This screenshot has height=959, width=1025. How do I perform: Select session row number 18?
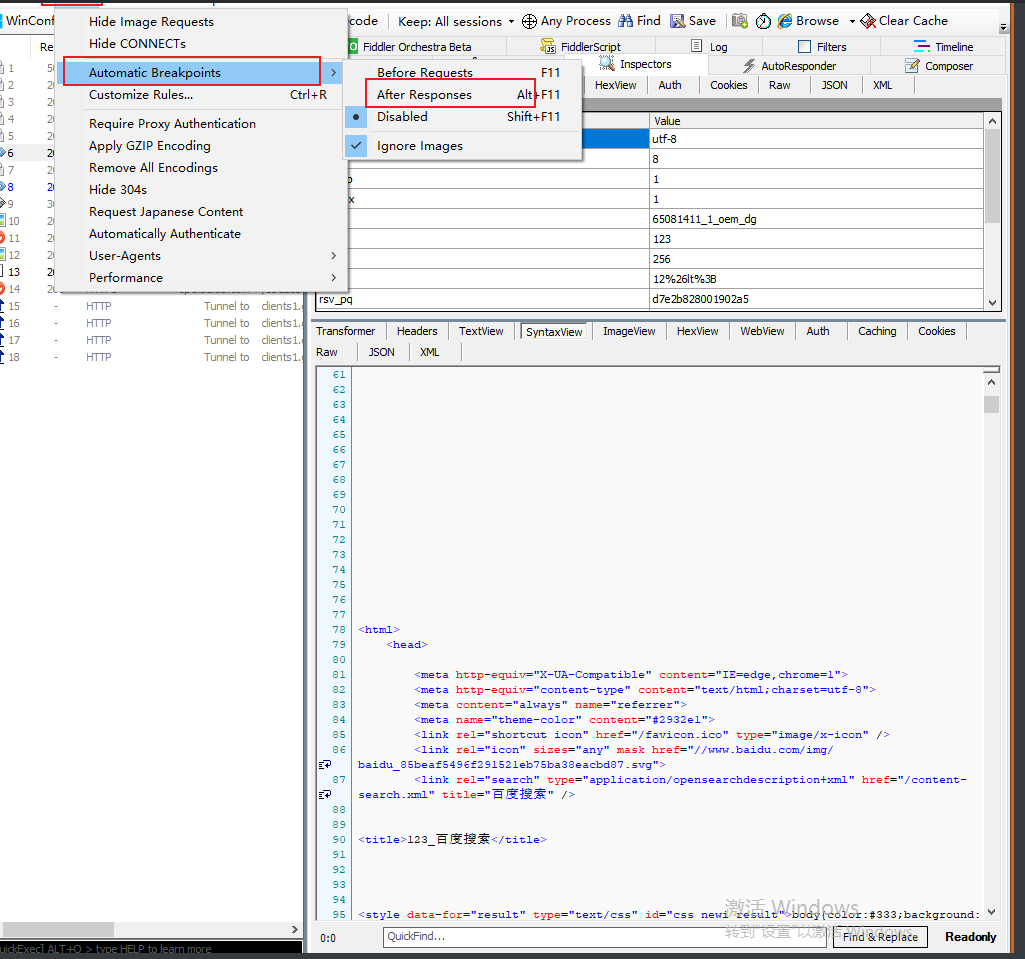click(152, 357)
